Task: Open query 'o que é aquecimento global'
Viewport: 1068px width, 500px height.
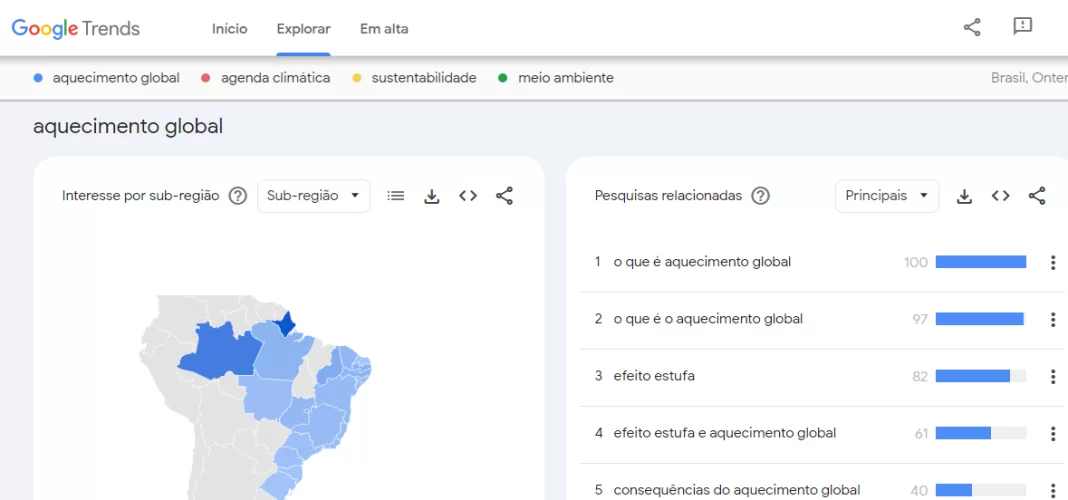Action: coord(702,262)
